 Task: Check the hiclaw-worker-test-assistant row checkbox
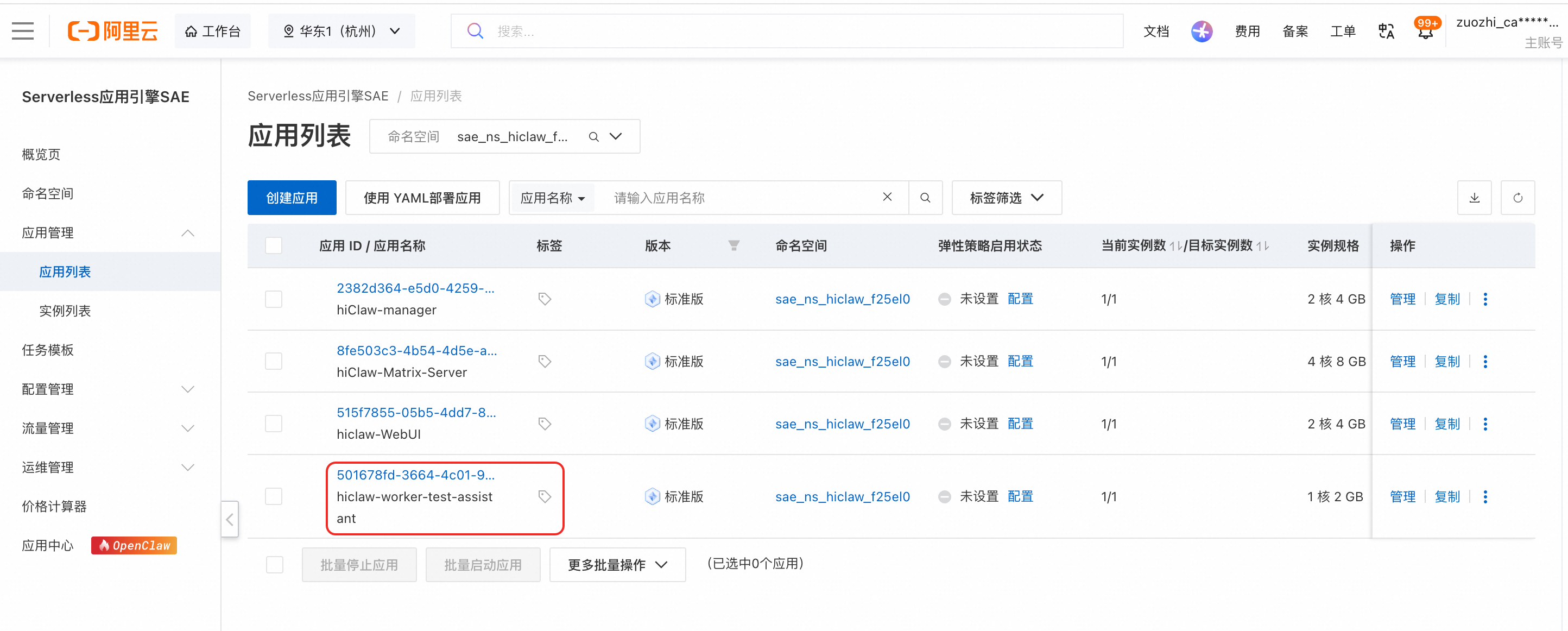pos(273,496)
